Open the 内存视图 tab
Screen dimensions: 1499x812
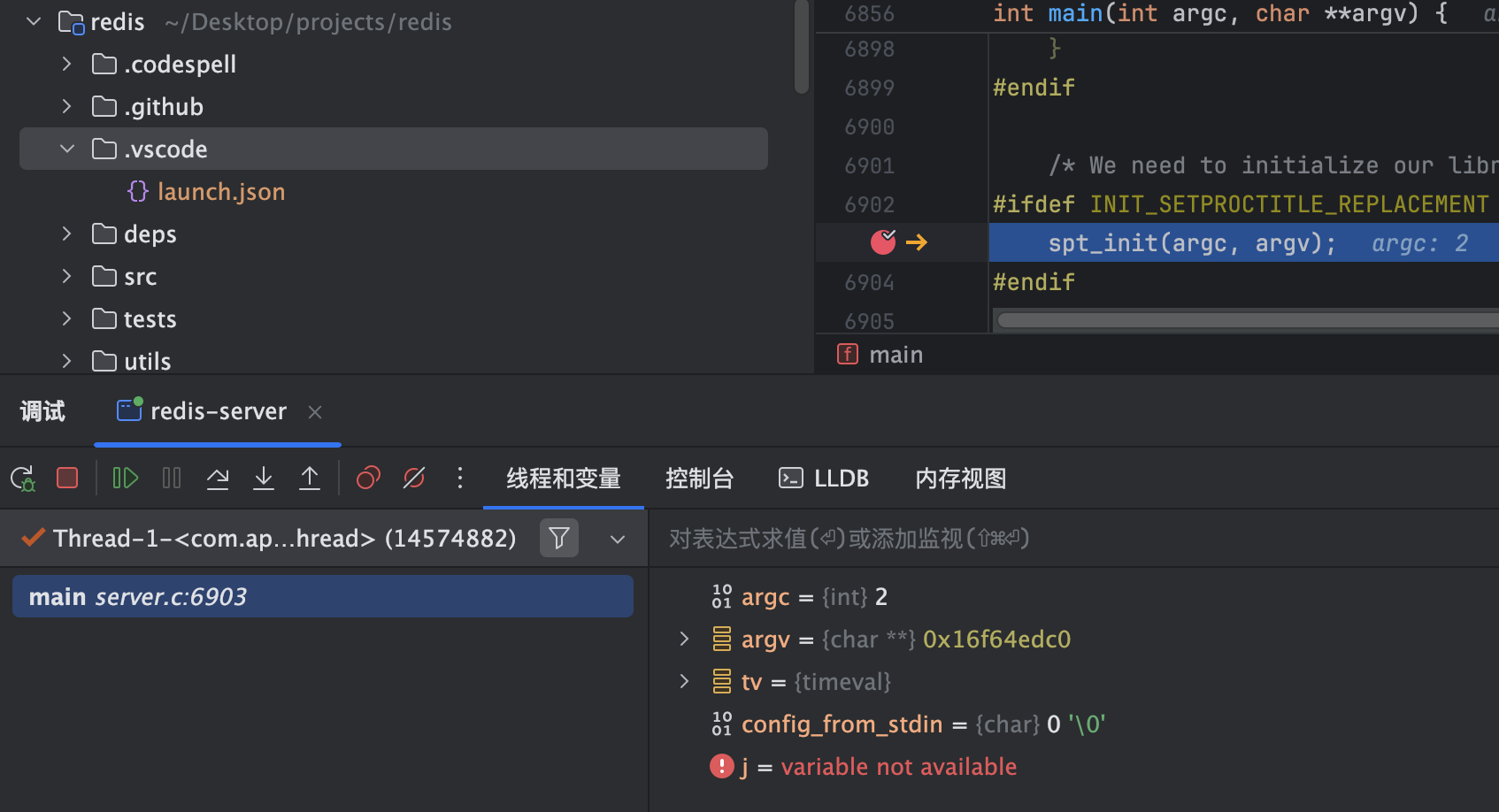tap(959, 478)
